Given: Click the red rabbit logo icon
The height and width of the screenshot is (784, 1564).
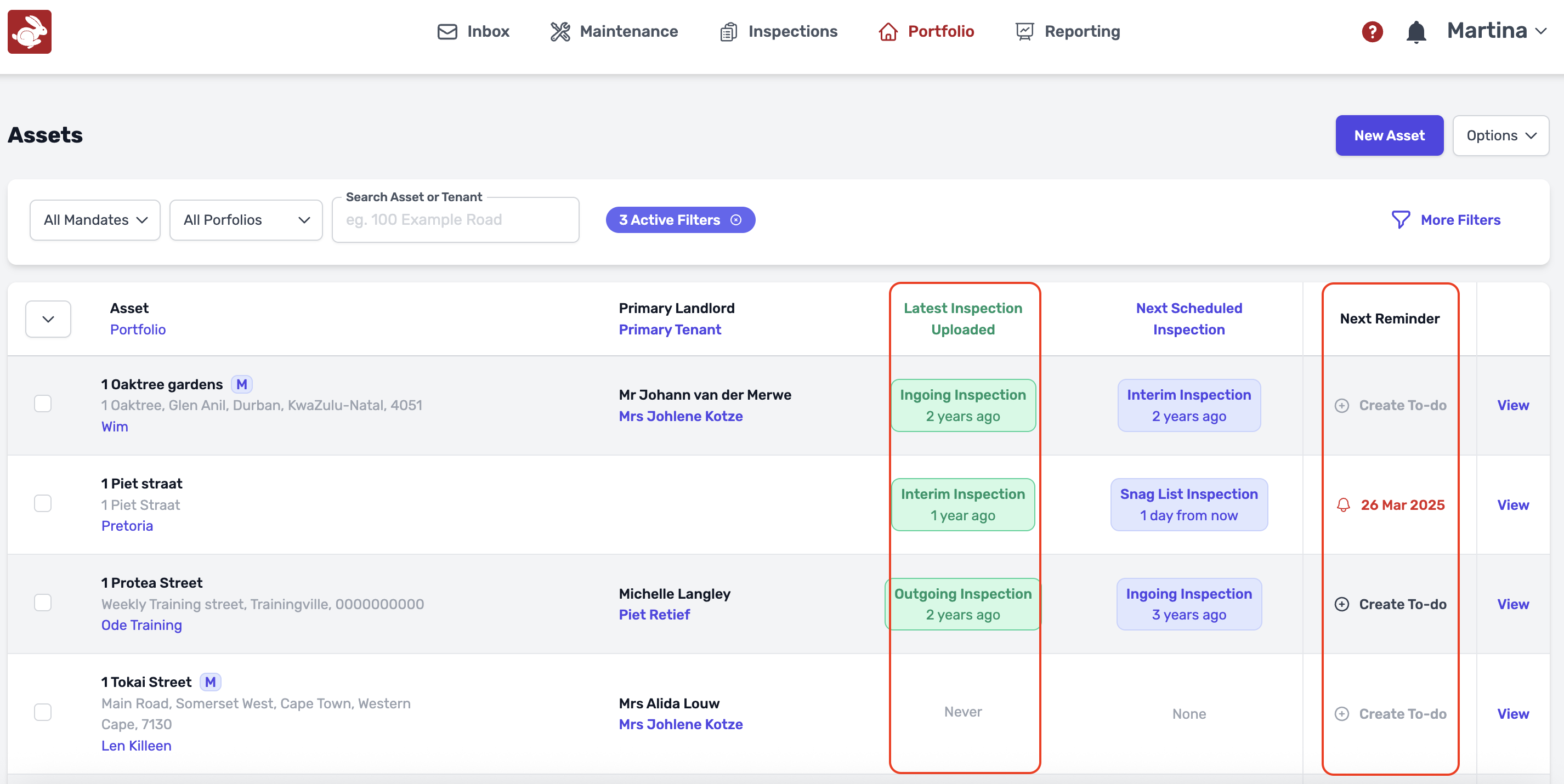Looking at the screenshot, I should pyautogui.click(x=29, y=32).
